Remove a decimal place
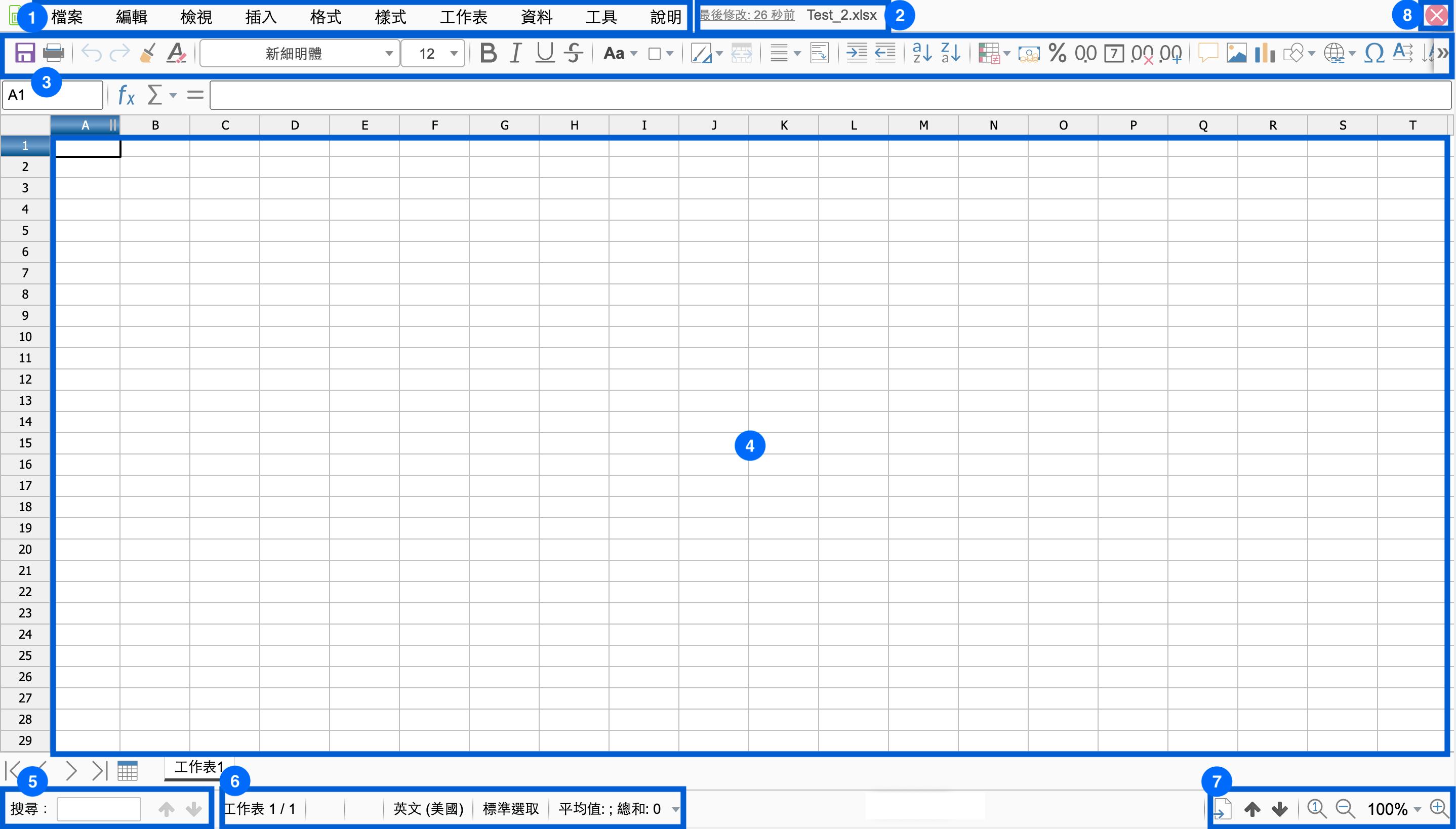The height and width of the screenshot is (829, 1456). 1142,54
